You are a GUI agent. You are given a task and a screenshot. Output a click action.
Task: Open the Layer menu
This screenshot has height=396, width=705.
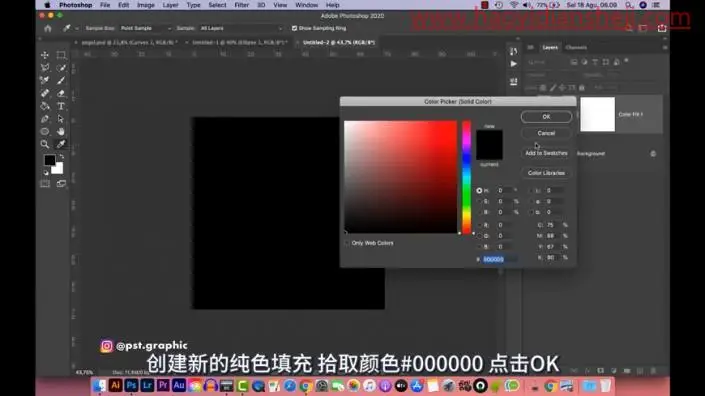click(x=170, y=5)
